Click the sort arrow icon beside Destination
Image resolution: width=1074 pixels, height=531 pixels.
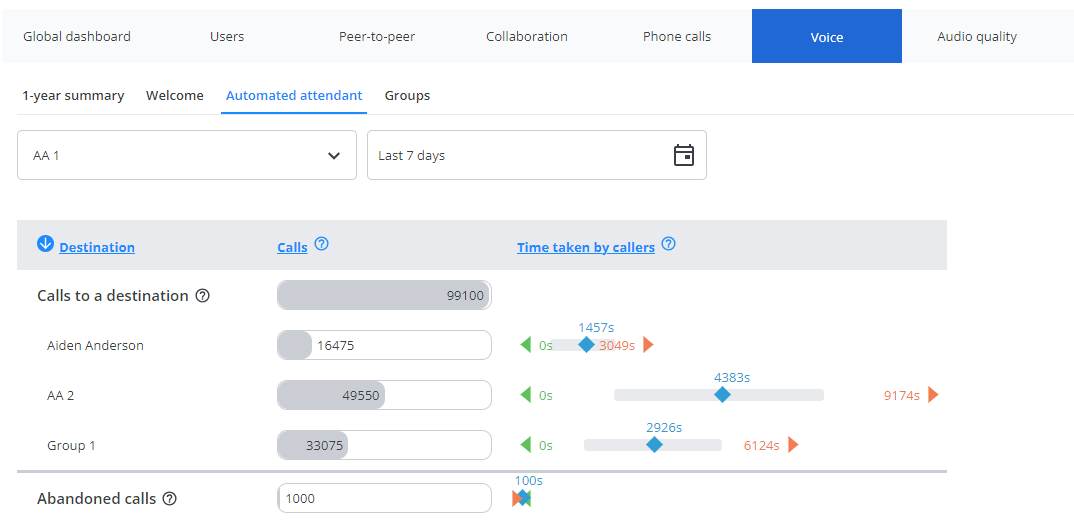45,244
